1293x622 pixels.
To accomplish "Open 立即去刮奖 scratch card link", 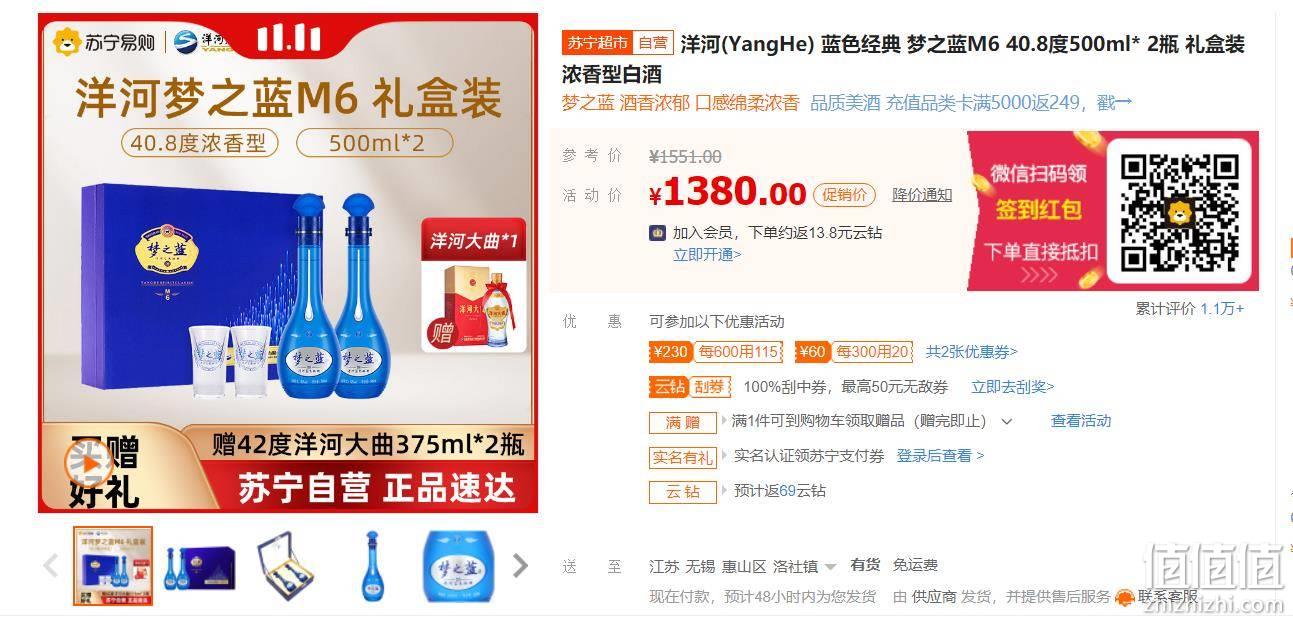I will tap(1013, 387).
